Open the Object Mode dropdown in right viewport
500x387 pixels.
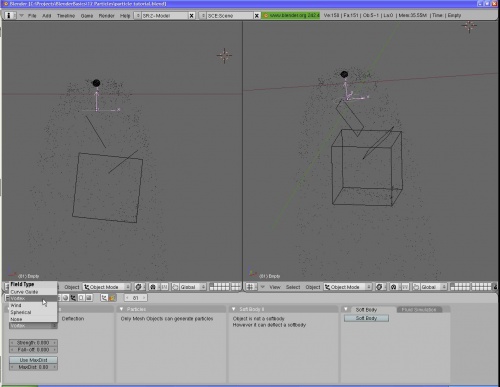click(348, 287)
